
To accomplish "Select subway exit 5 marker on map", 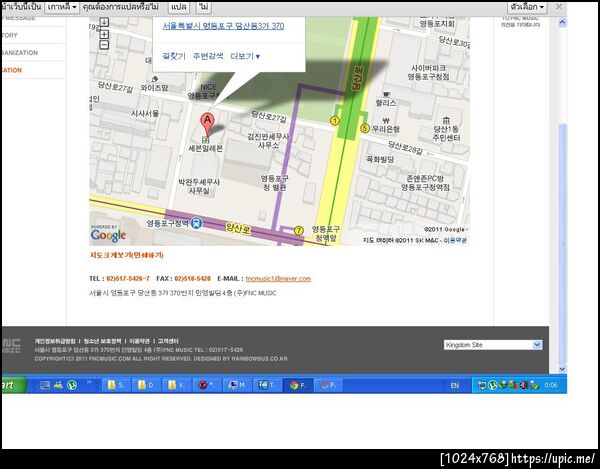I will [x=365, y=128].
